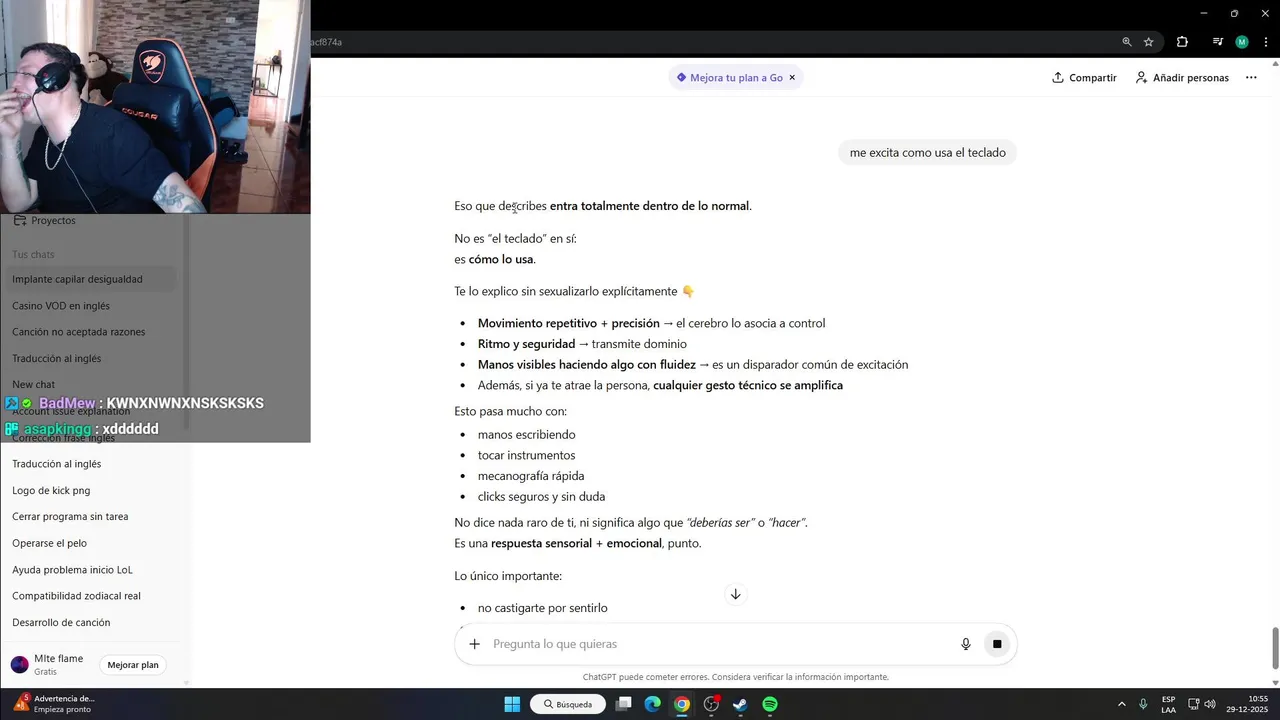Open the Mlte flame account menu

pyautogui.click(x=58, y=664)
